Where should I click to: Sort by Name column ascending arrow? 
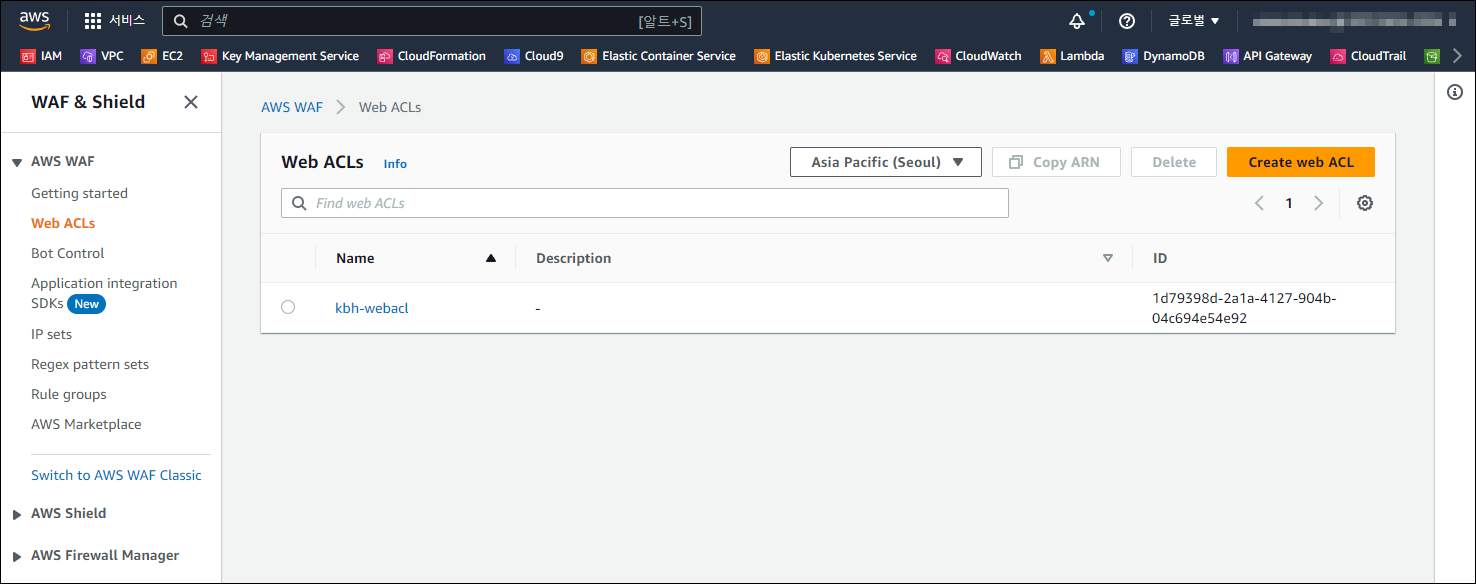(x=490, y=258)
